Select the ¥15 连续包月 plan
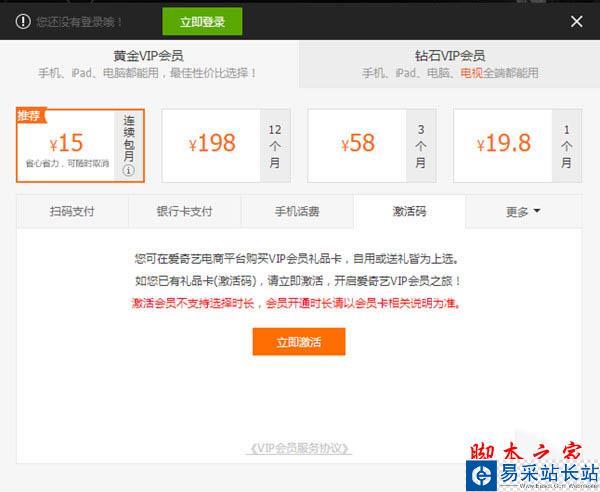 80,145
